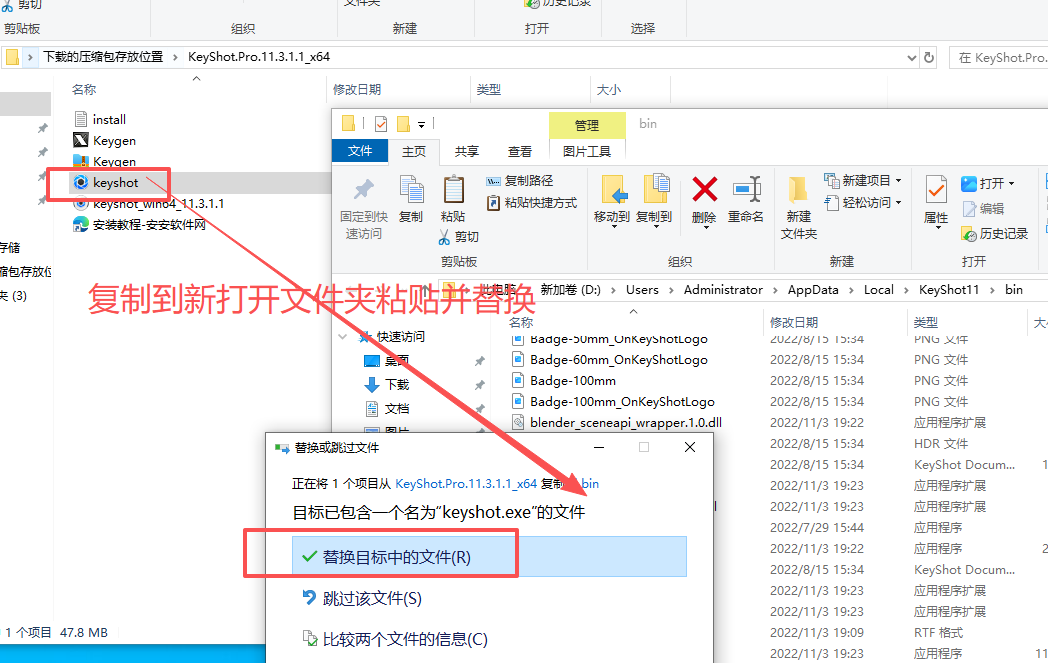Collapse the Quick access (快速访问) tree node
Viewport: 1048px width, 663px height.
(x=343, y=336)
